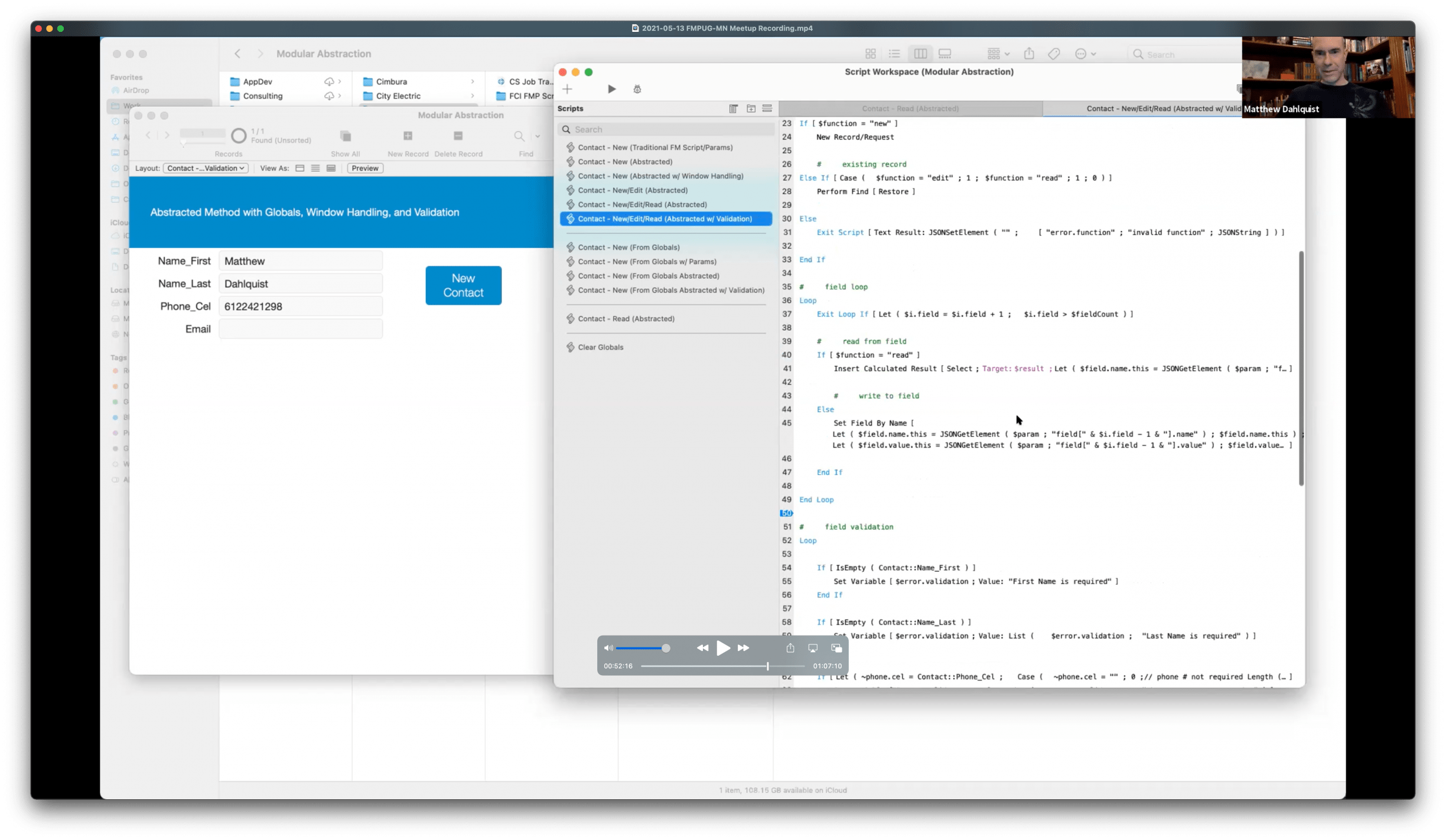Click the picture-in-picture icon in player
Screen dimensions: 1446x840
coord(836,648)
